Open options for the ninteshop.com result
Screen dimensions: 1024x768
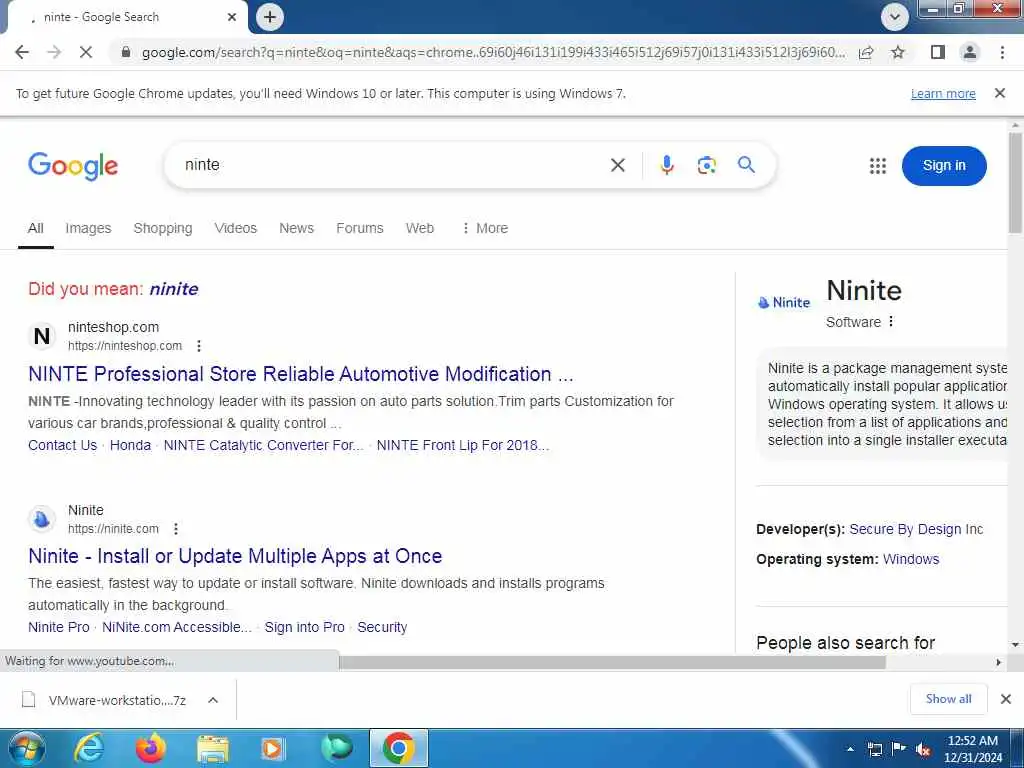[x=199, y=346]
